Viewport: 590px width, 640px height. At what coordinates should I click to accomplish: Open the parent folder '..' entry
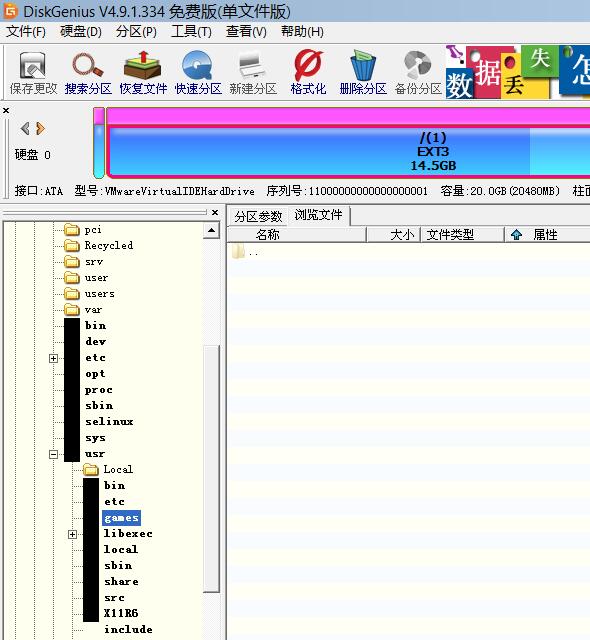[245, 252]
